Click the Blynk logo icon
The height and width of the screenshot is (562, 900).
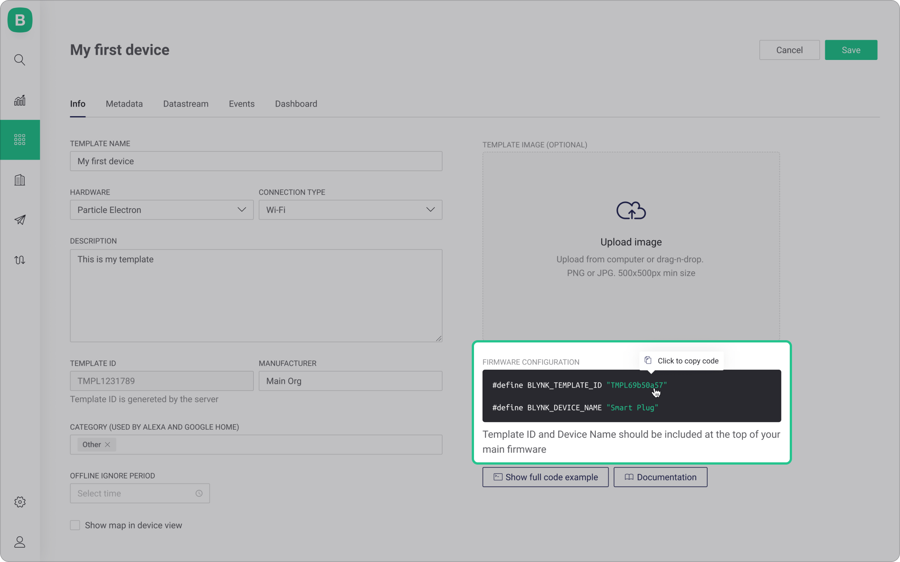(x=20, y=20)
